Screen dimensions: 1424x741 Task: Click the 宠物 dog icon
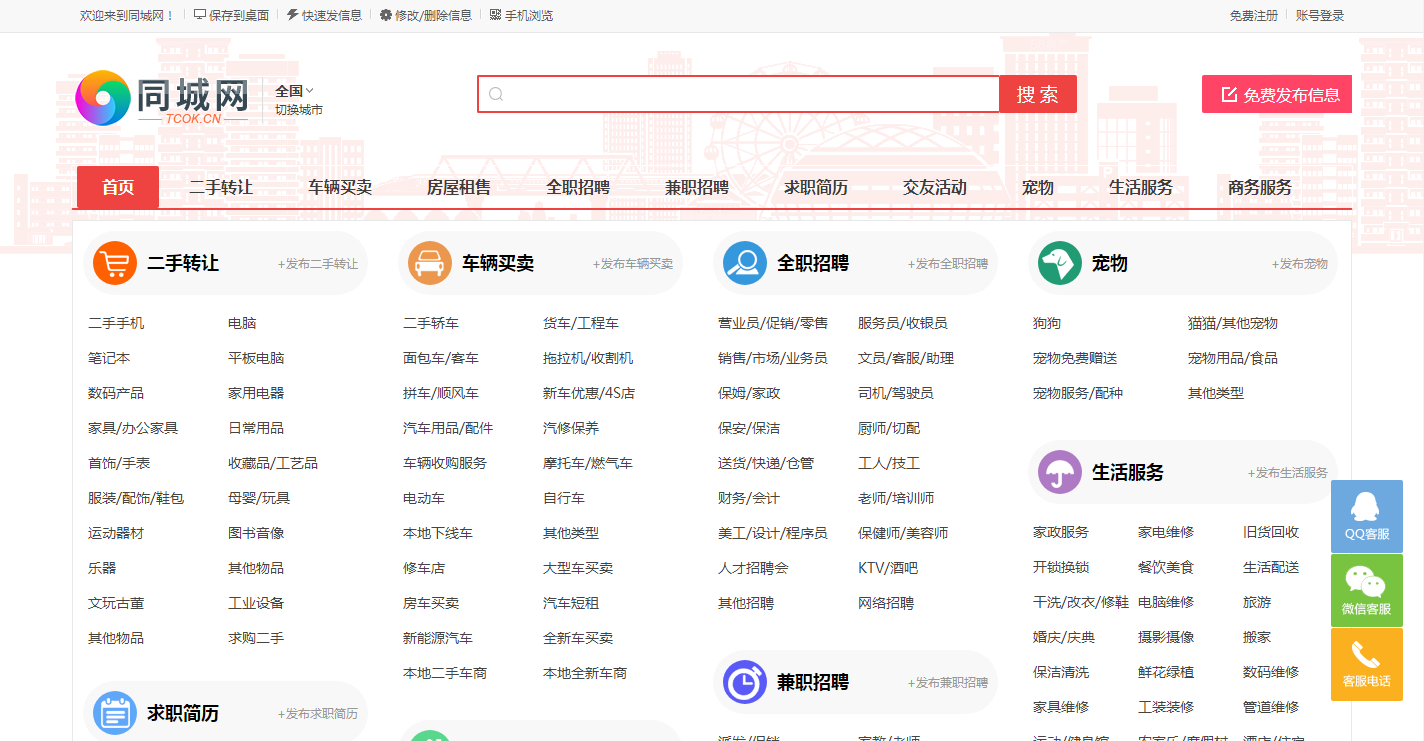click(x=1059, y=263)
